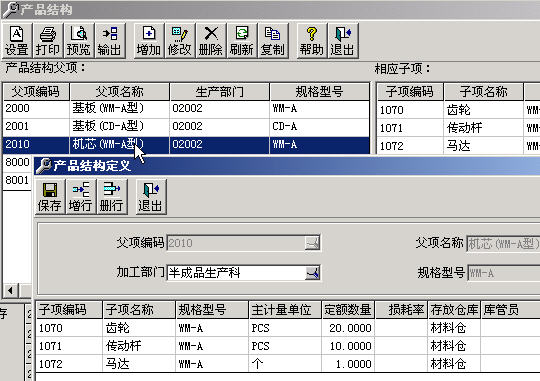This screenshot has height=381, width=540.
Task: Click 主计量单位 column header
Action: 284,310
